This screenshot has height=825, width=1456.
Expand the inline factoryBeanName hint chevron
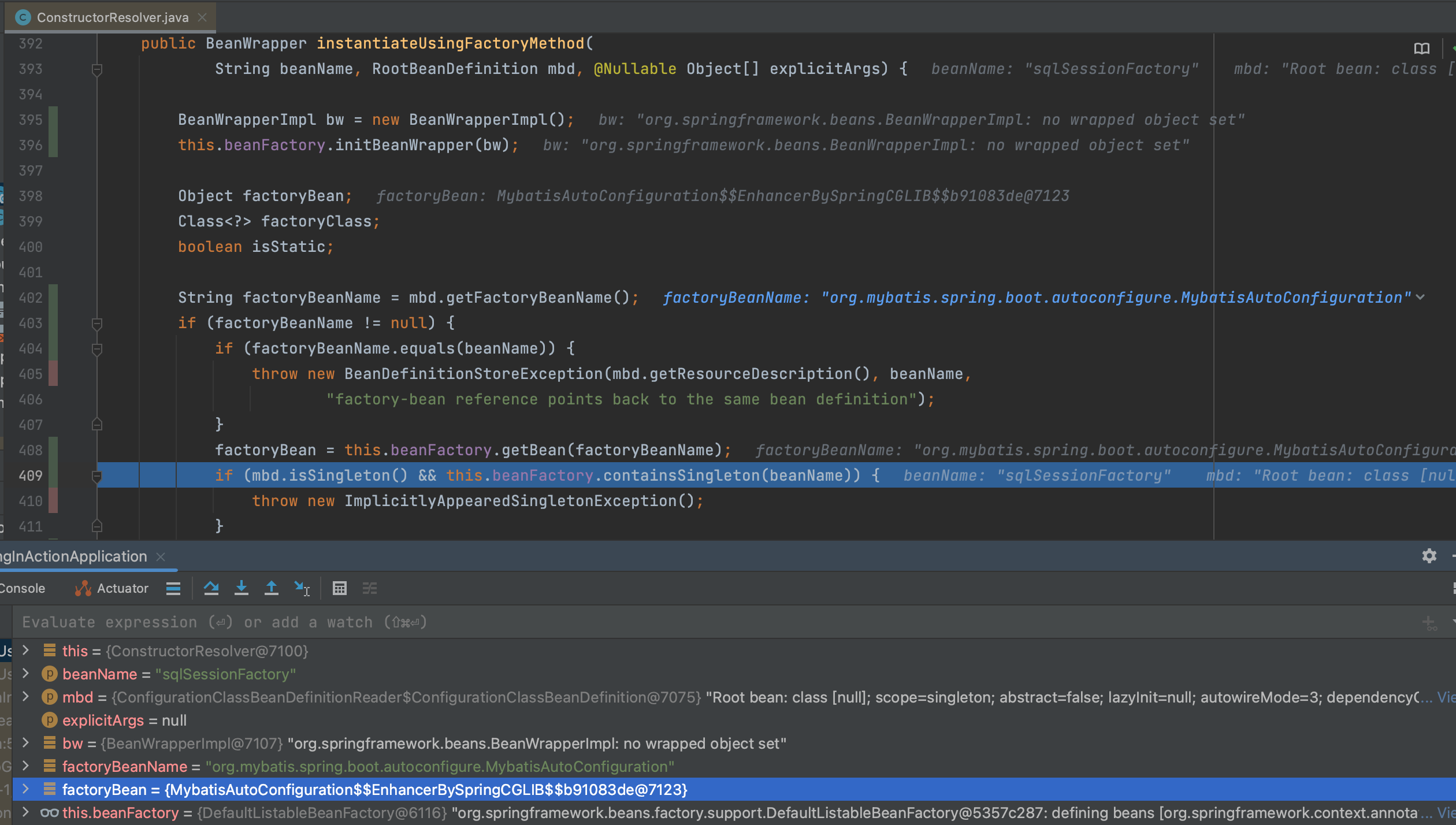1421,298
